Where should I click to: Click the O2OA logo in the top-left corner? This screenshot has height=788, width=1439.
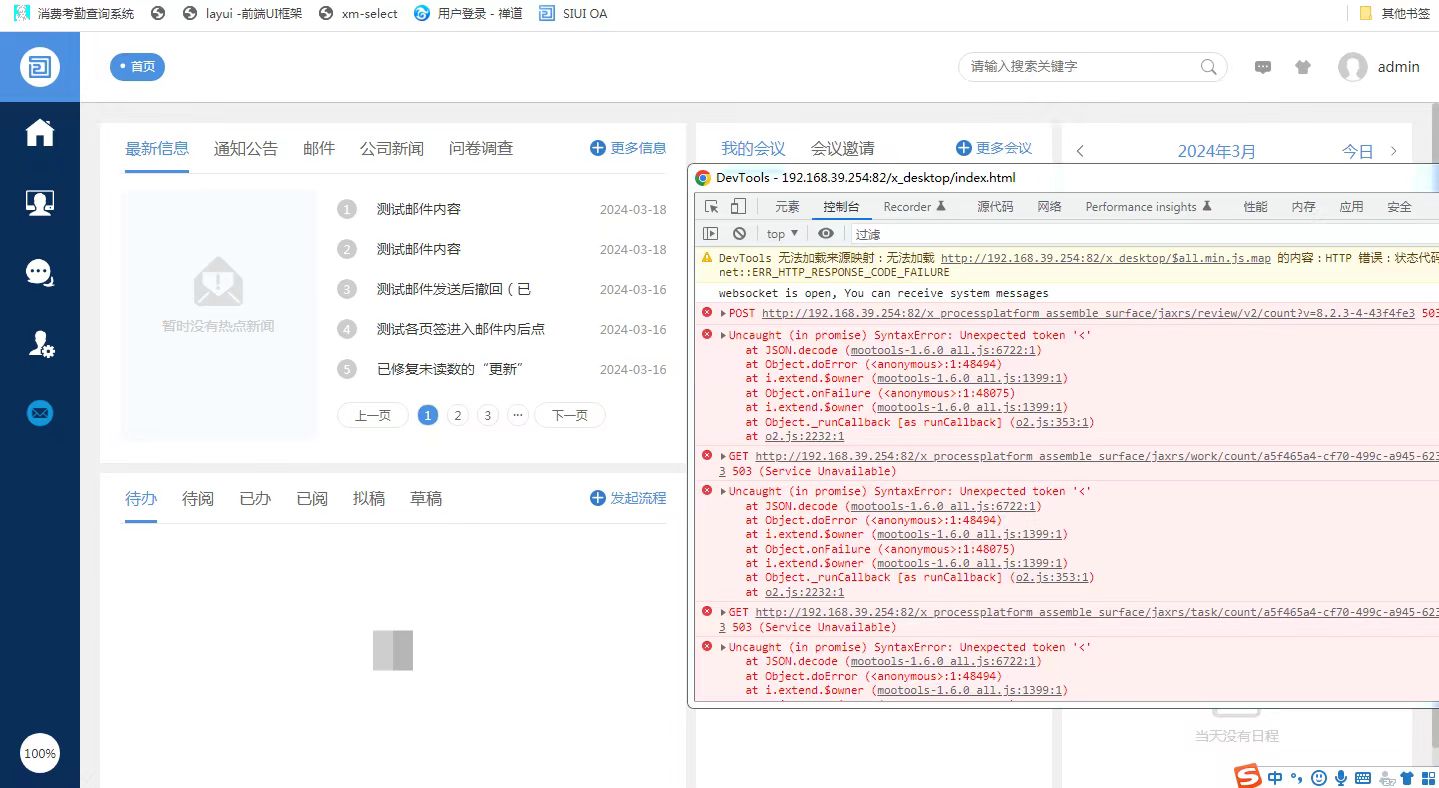tap(40, 67)
